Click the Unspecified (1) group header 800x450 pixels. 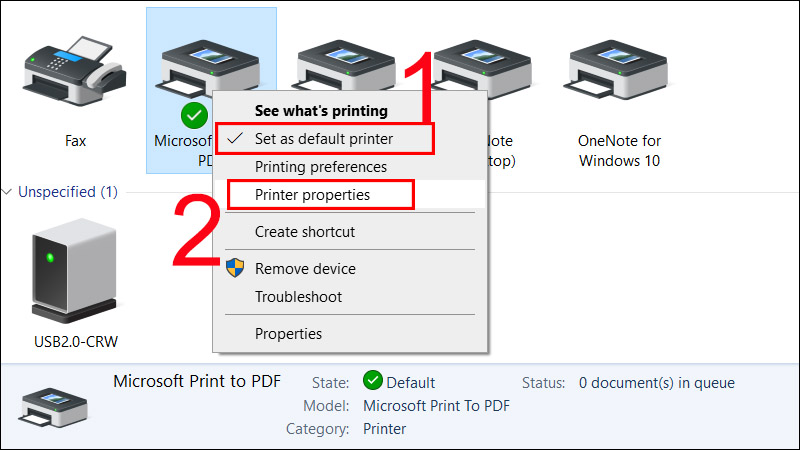pos(68,192)
